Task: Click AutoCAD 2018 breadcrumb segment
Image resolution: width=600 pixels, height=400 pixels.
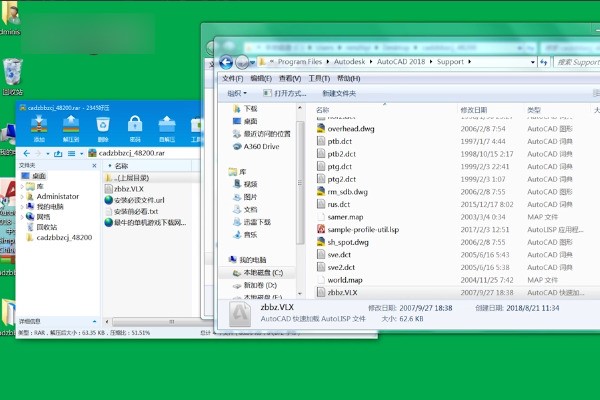Action: (401, 62)
